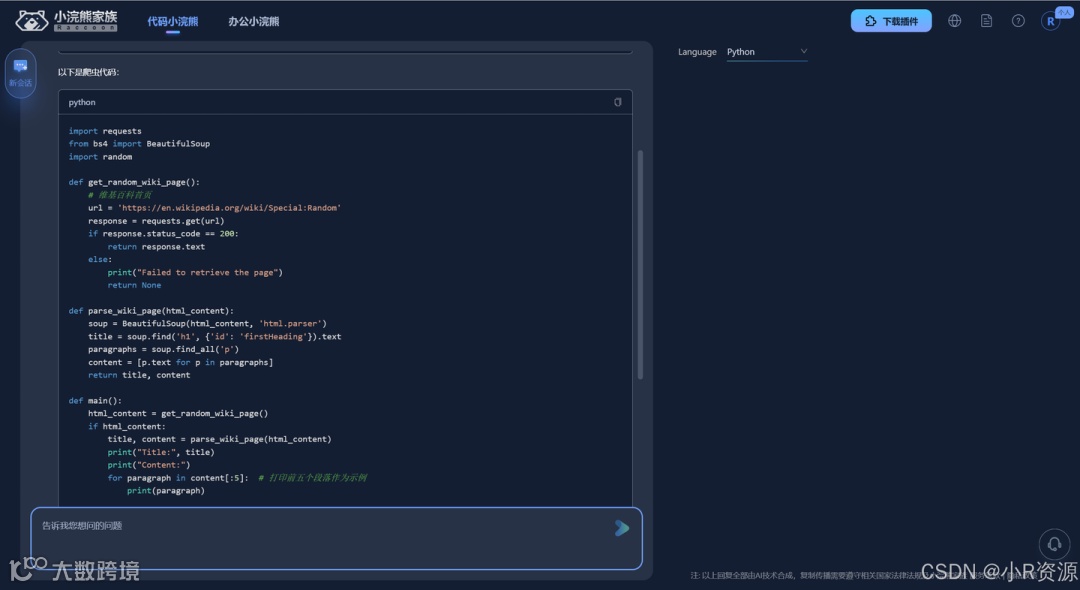Image resolution: width=1080 pixels, height=590 pixels.
Task: Click the code block vertical scrollbar
Action: point(640,265)
